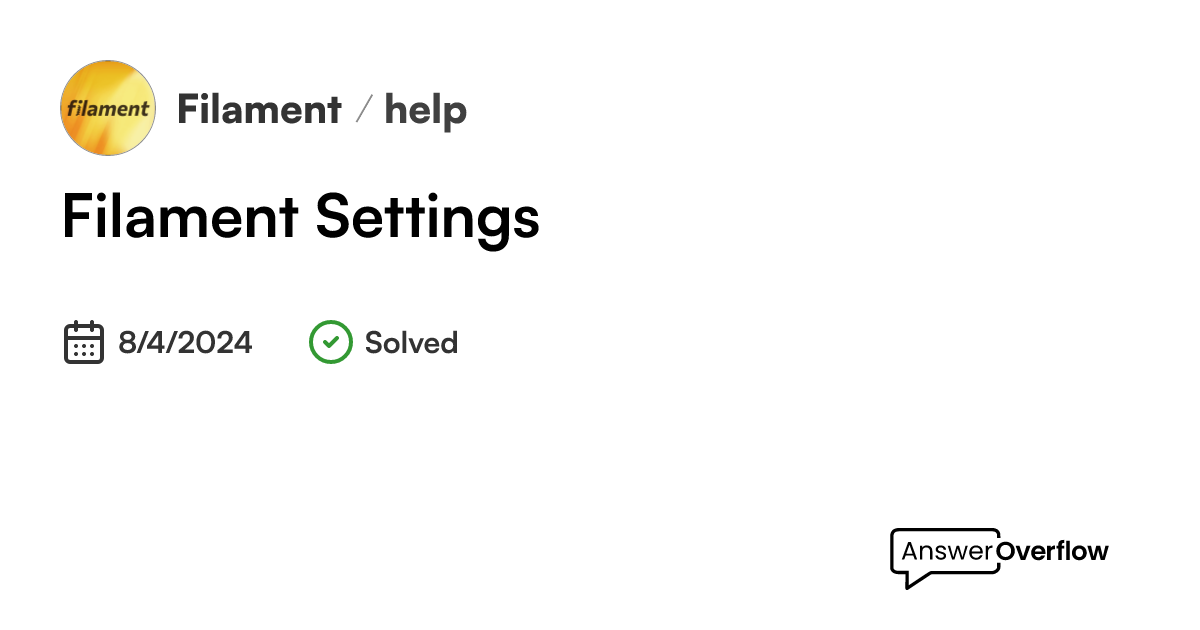Image resolution: width=1200 pixels, height=630 pixels.
Task: Select the Filament Settings post title
Action: pos(300,217)
